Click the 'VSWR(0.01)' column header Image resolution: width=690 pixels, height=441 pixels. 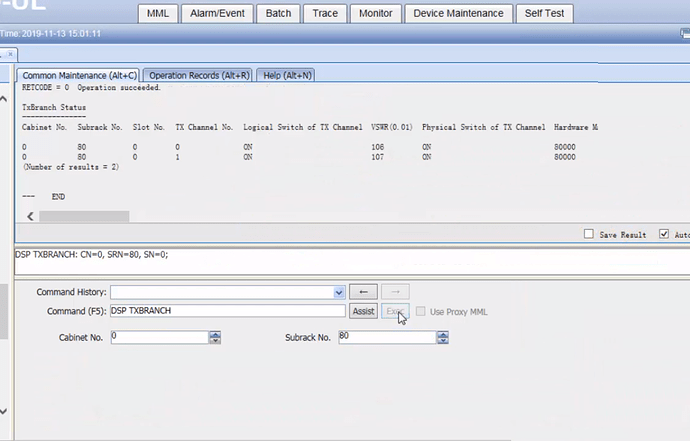coord(392,127)
